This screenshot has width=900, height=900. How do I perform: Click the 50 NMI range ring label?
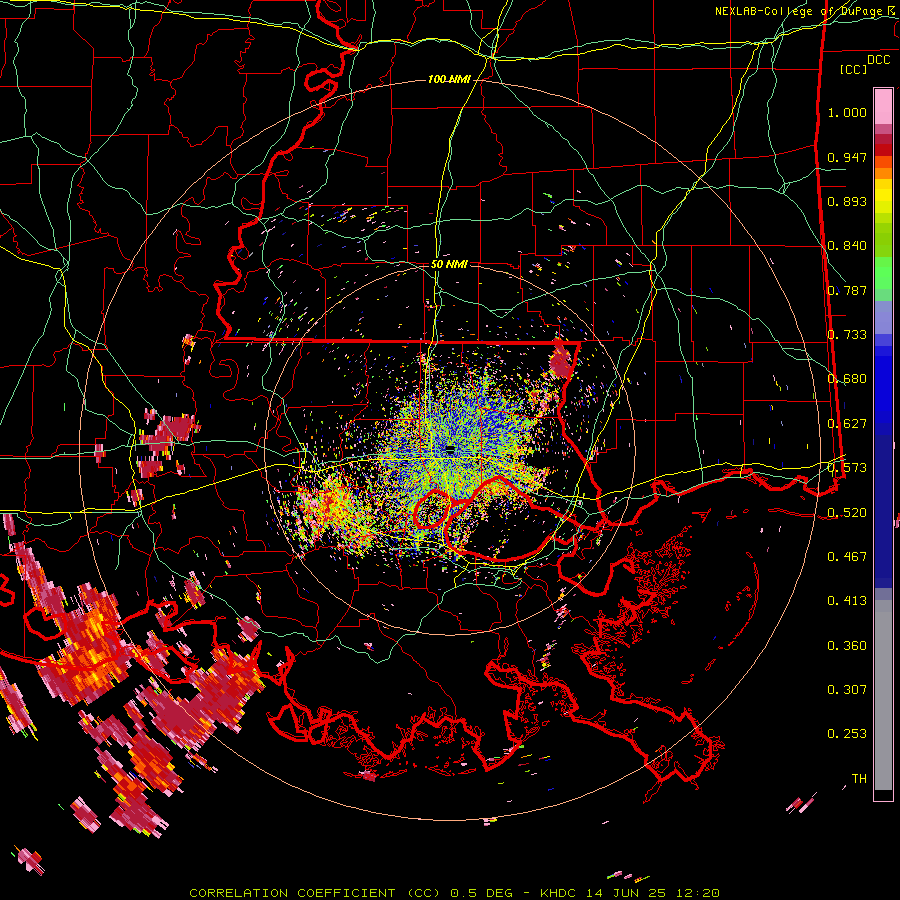449,264
